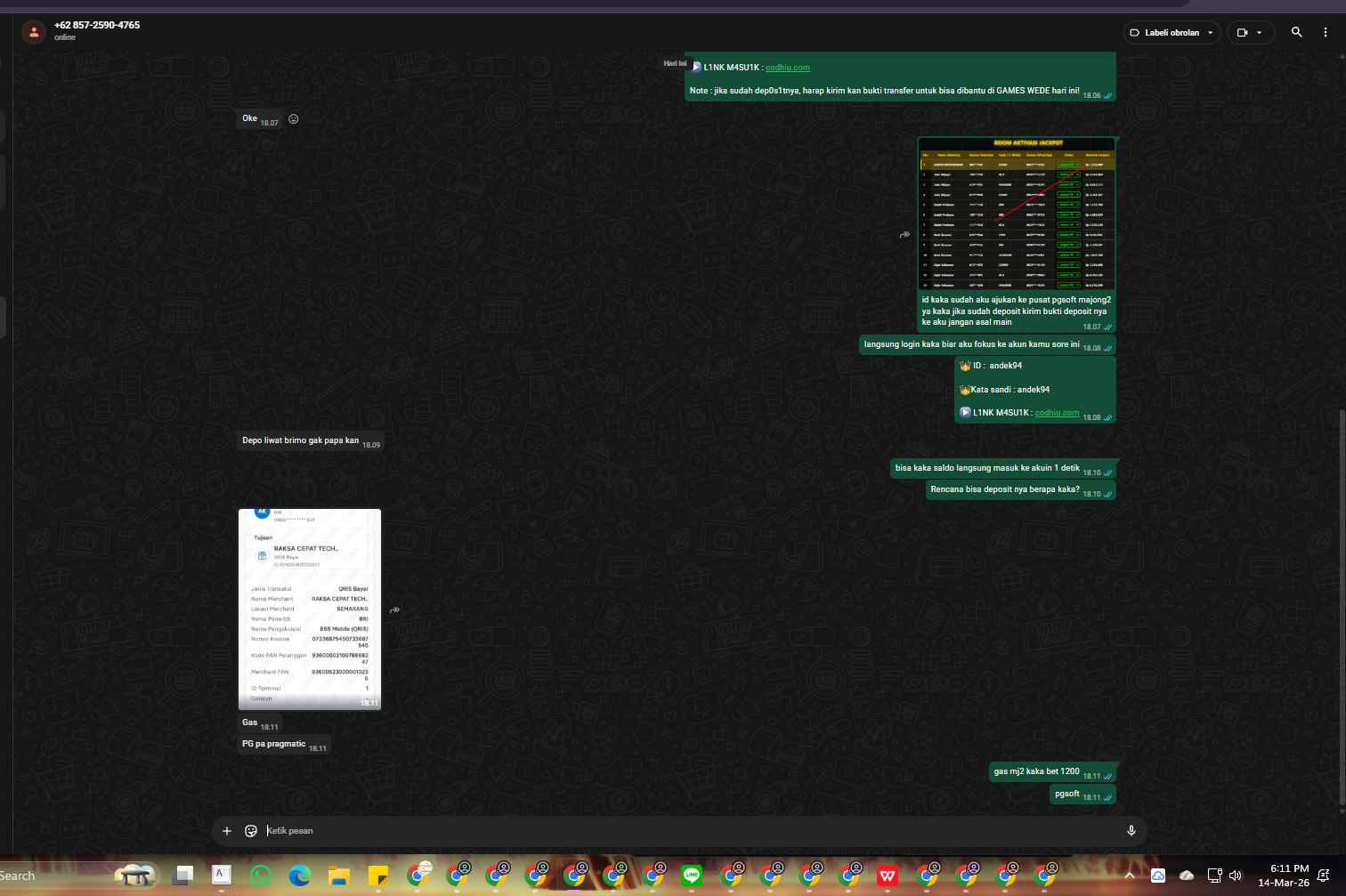Open the notification center icon
This screenshot has height=896, width=1346.
pyautogui.click(x=1324, y=876)
